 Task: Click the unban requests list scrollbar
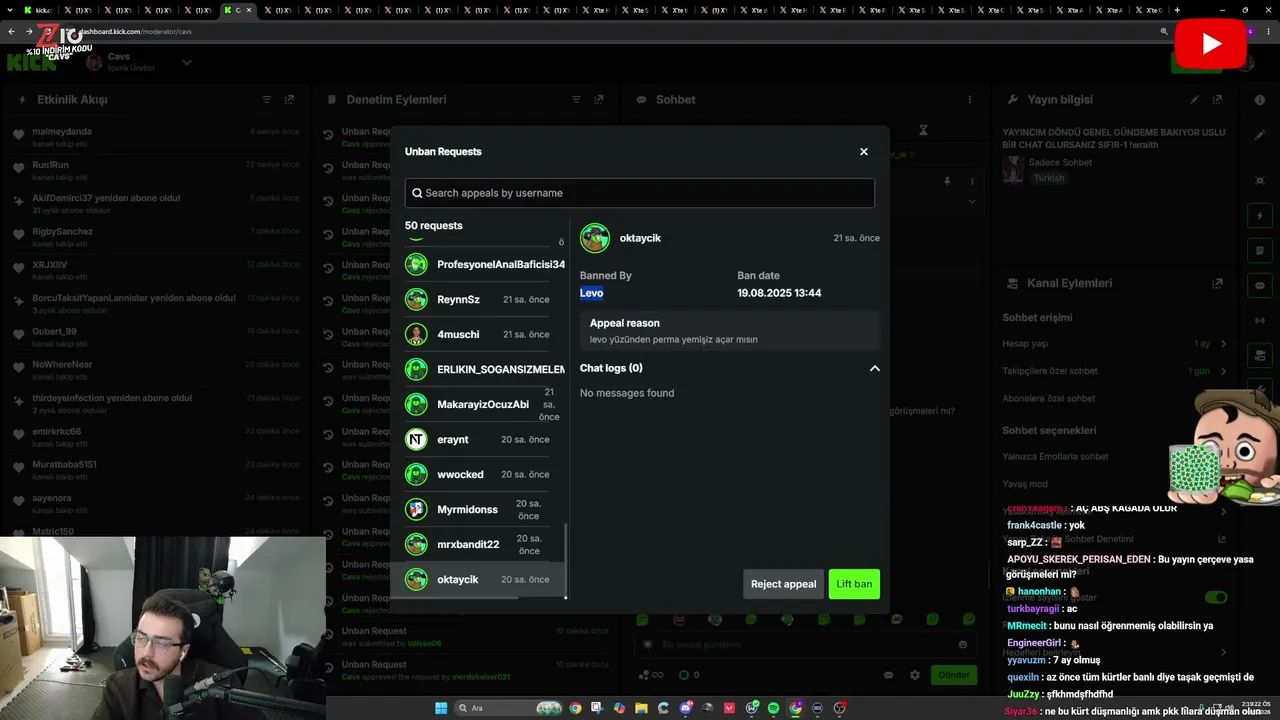click(x=565, y=560)
